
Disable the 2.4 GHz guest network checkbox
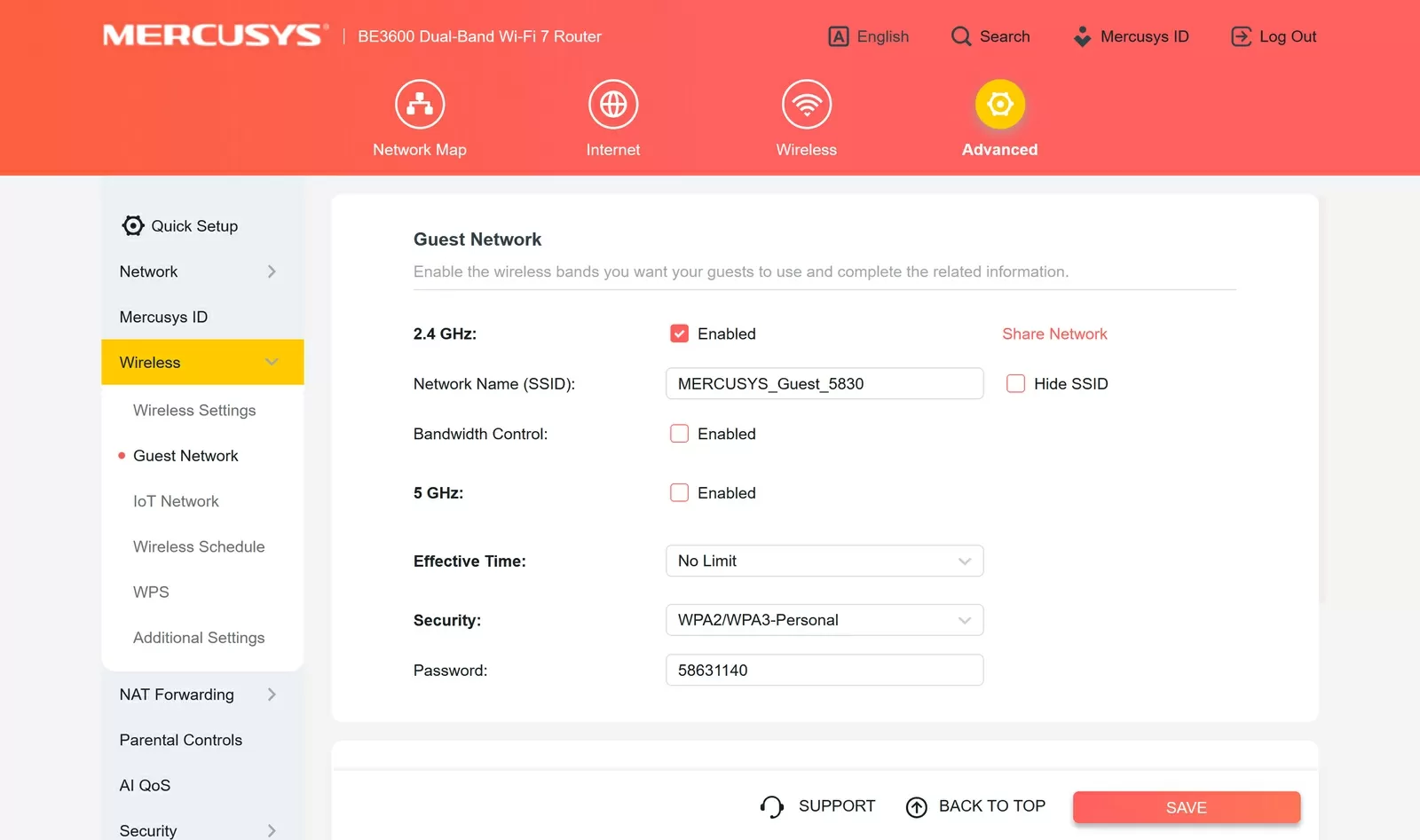tap(679, 334)
